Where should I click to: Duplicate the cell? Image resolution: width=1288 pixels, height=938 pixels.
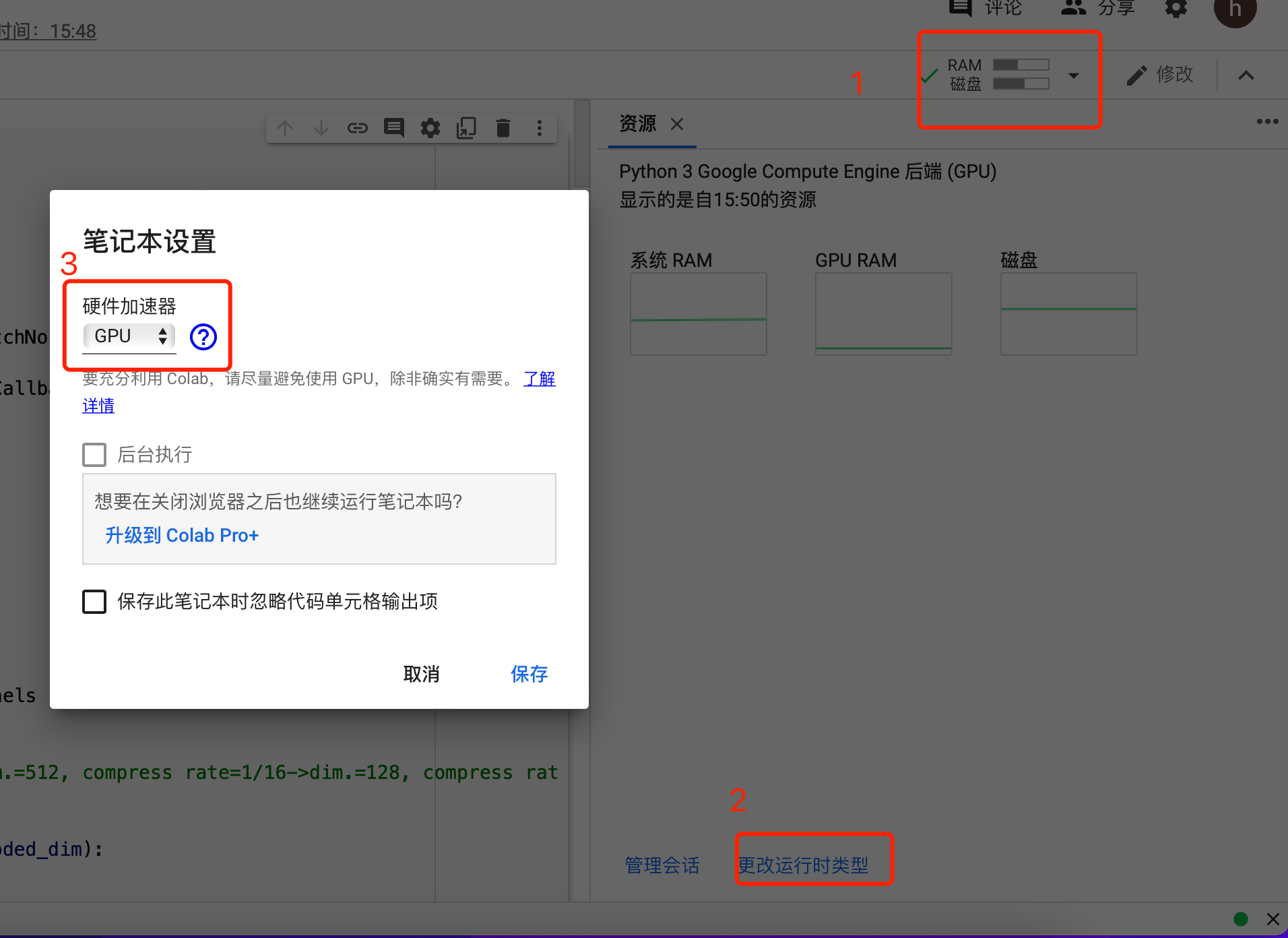pos(467,127)
